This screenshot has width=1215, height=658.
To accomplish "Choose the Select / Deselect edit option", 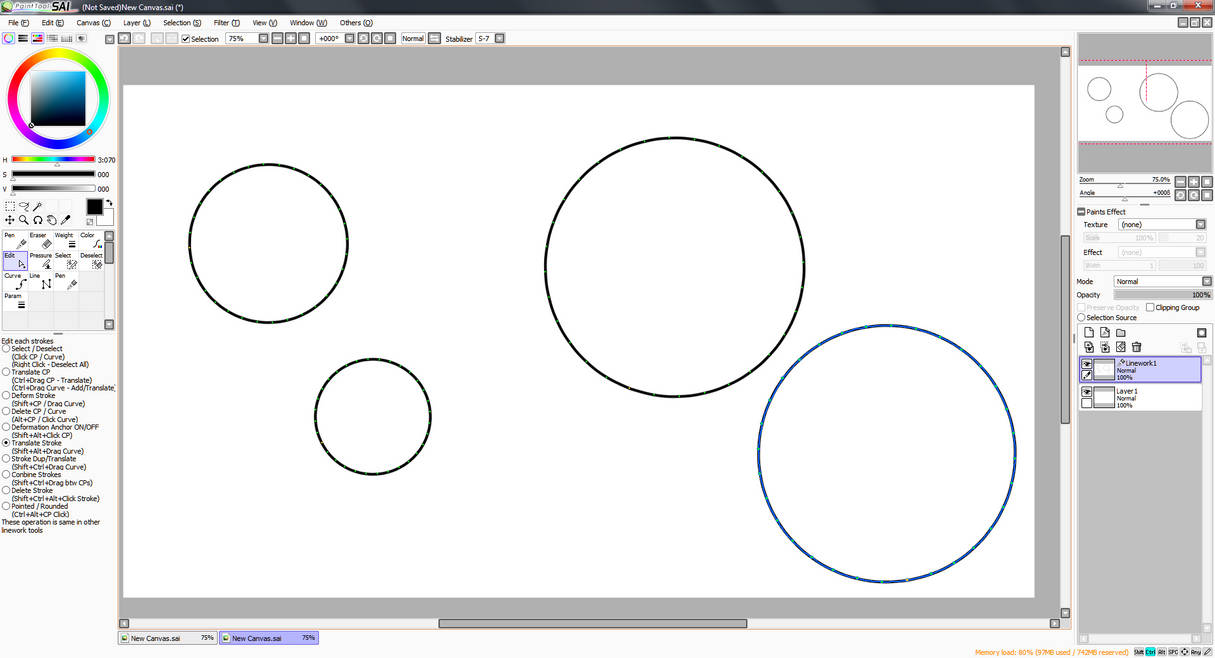I will coord(6,349).
